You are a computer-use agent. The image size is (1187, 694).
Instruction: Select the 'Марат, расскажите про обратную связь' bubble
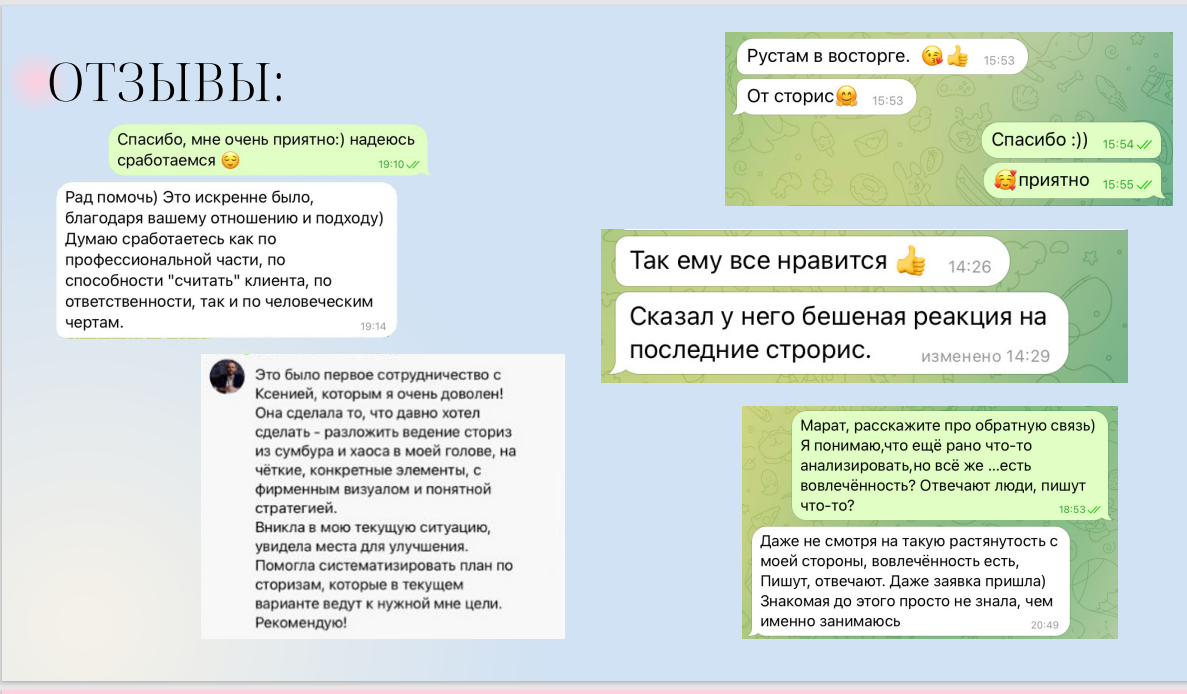pyautogui.click(x=950, y=465)
